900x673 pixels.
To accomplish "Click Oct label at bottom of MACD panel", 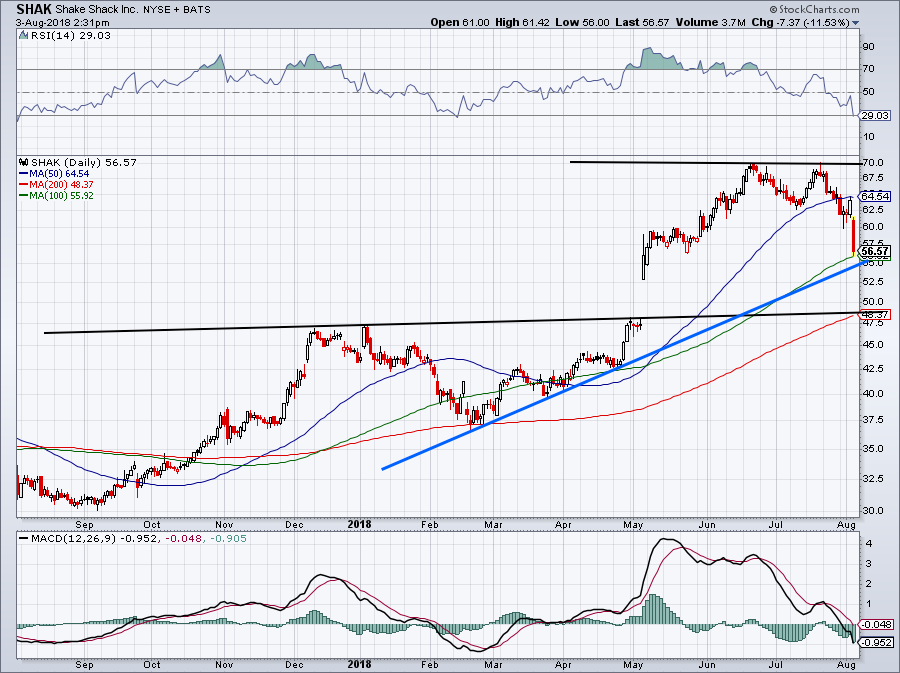I will tap(152, 664).
